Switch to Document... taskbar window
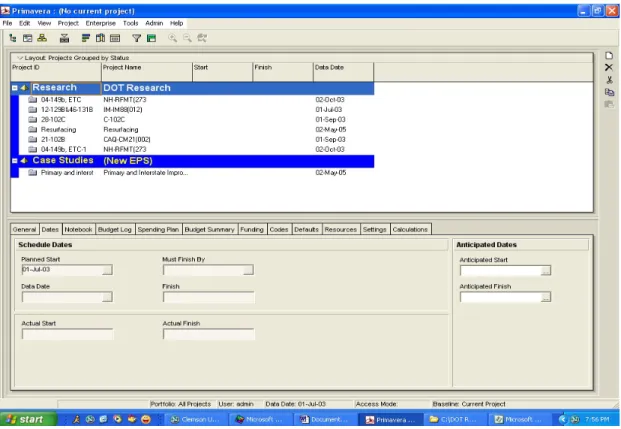Viewport: 621px width, 429px height. point(324,419)
